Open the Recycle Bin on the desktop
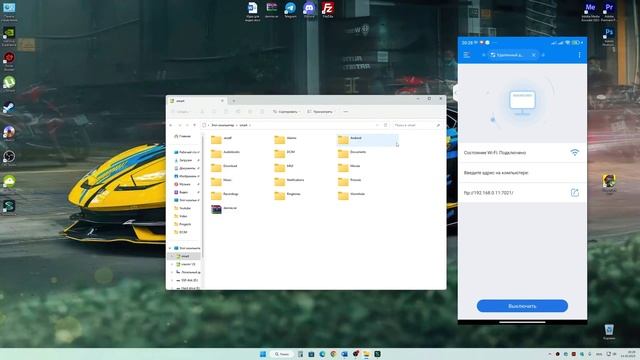The image size is (640, 360). [x=609, y=331]
